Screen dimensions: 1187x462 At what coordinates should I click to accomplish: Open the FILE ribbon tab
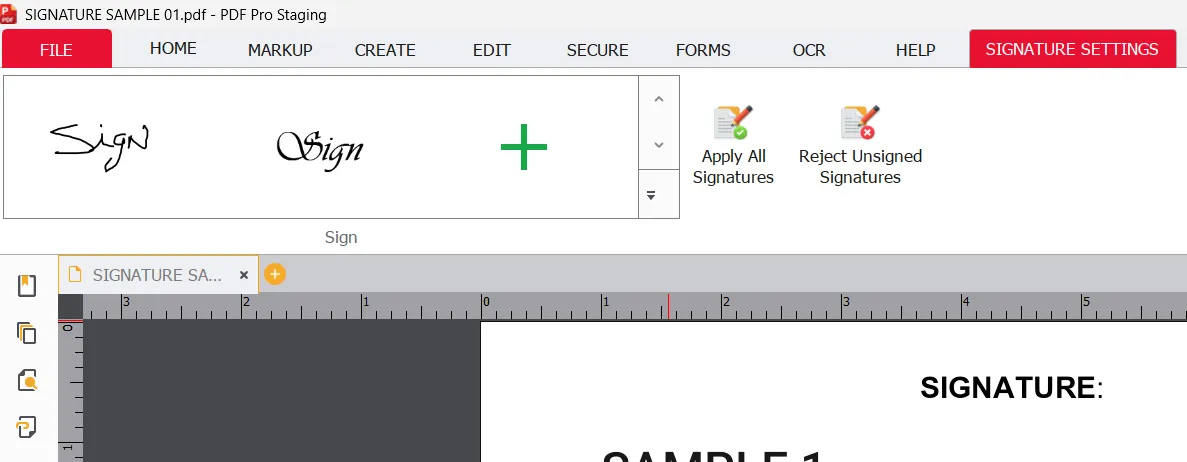pyautogui.click(x=57, y=49)
